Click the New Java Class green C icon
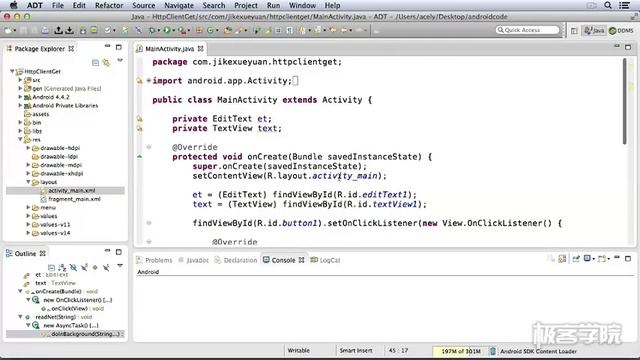Image resolution: width=640 pixels, height=360 pixels. [x=210, y=30]
